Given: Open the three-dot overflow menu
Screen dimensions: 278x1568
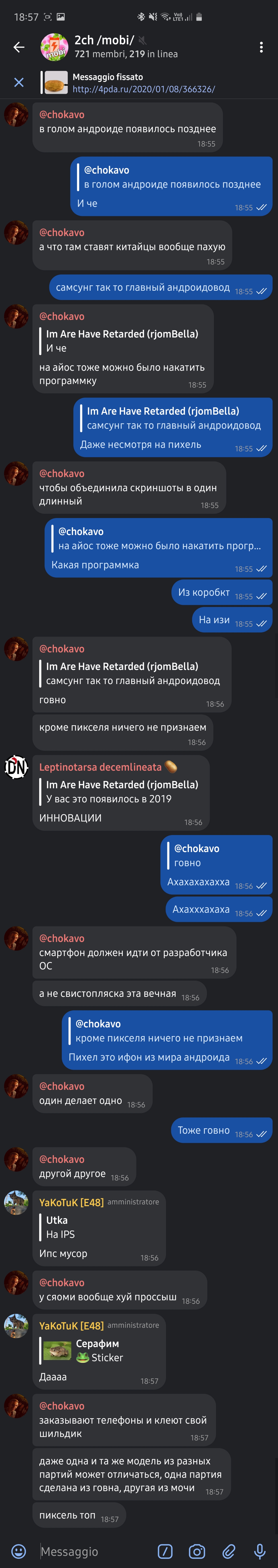Looking at the screenshot, I should 261,47.
